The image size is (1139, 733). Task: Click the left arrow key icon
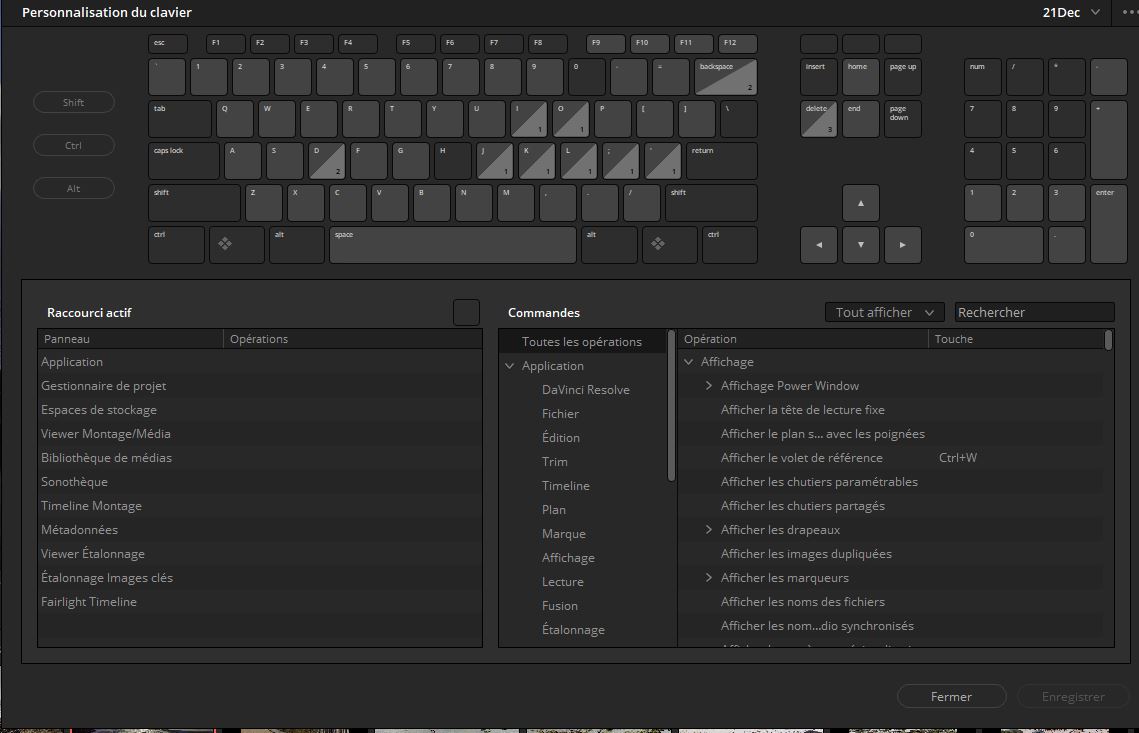(819, 244)
